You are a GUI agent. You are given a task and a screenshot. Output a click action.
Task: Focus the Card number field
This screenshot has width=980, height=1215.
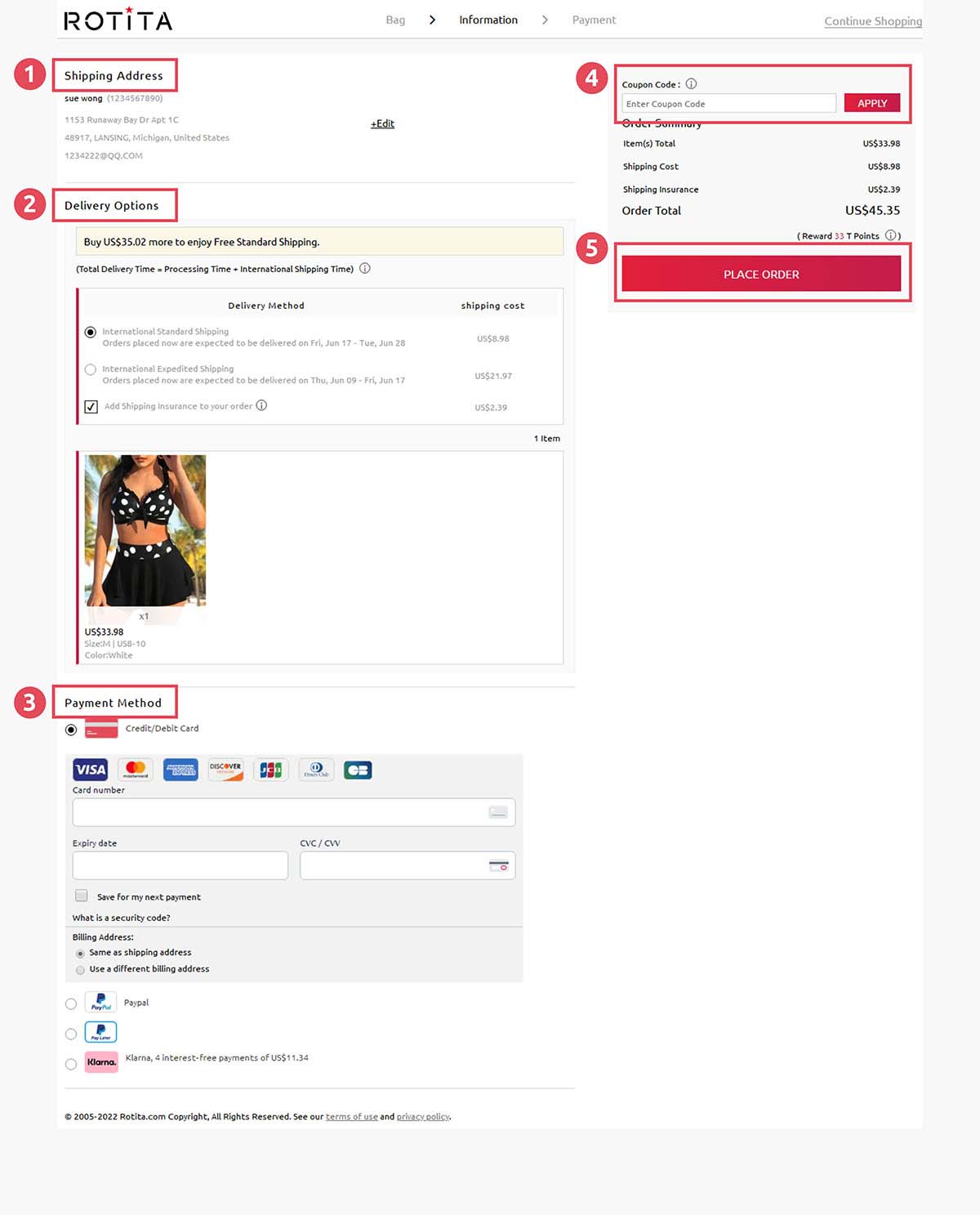point(294,812)
